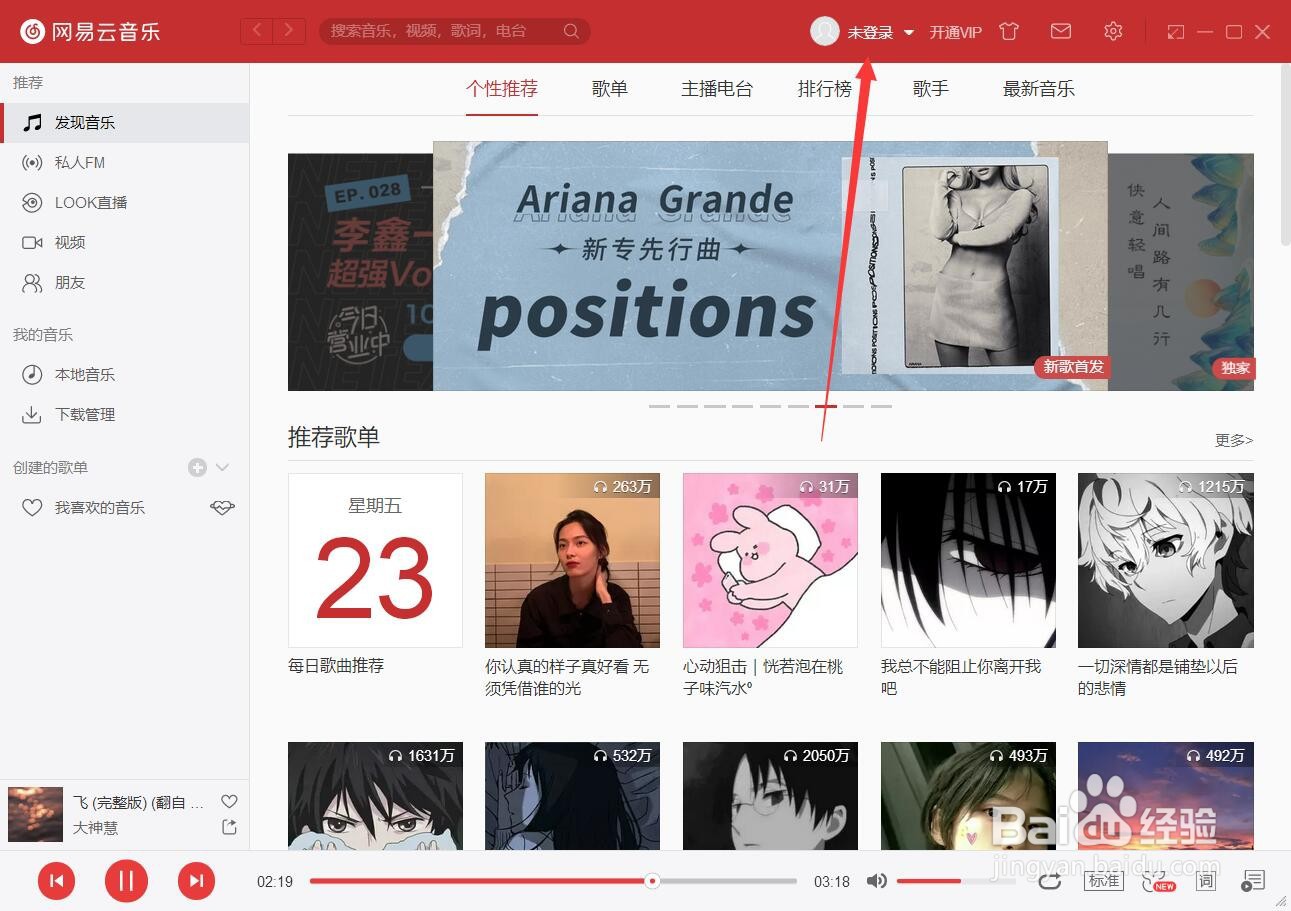Viewport: 1291px width, 911px height.
Task: Open 朋友 in the sidebar
Action: coord(124,282)
